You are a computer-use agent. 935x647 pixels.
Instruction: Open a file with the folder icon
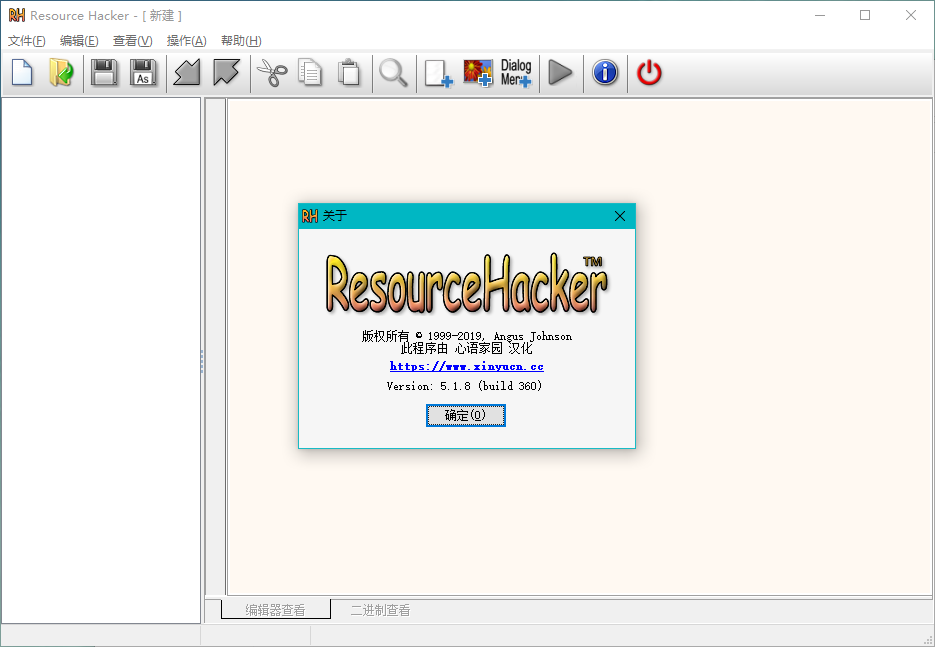tap(61, 73)
